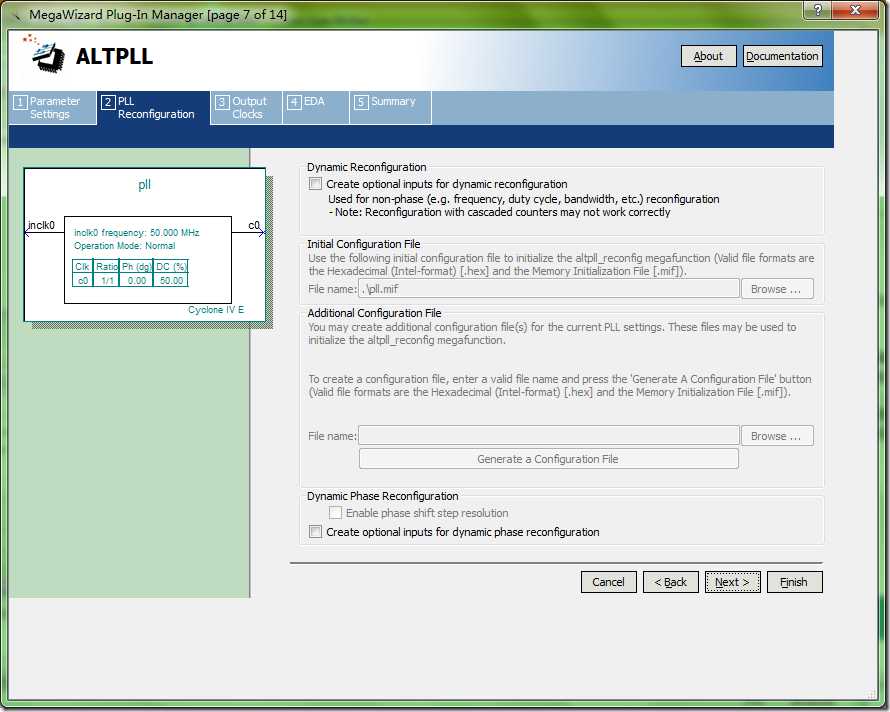
Task: Click the About button
Action: click(x=708, y=56)
